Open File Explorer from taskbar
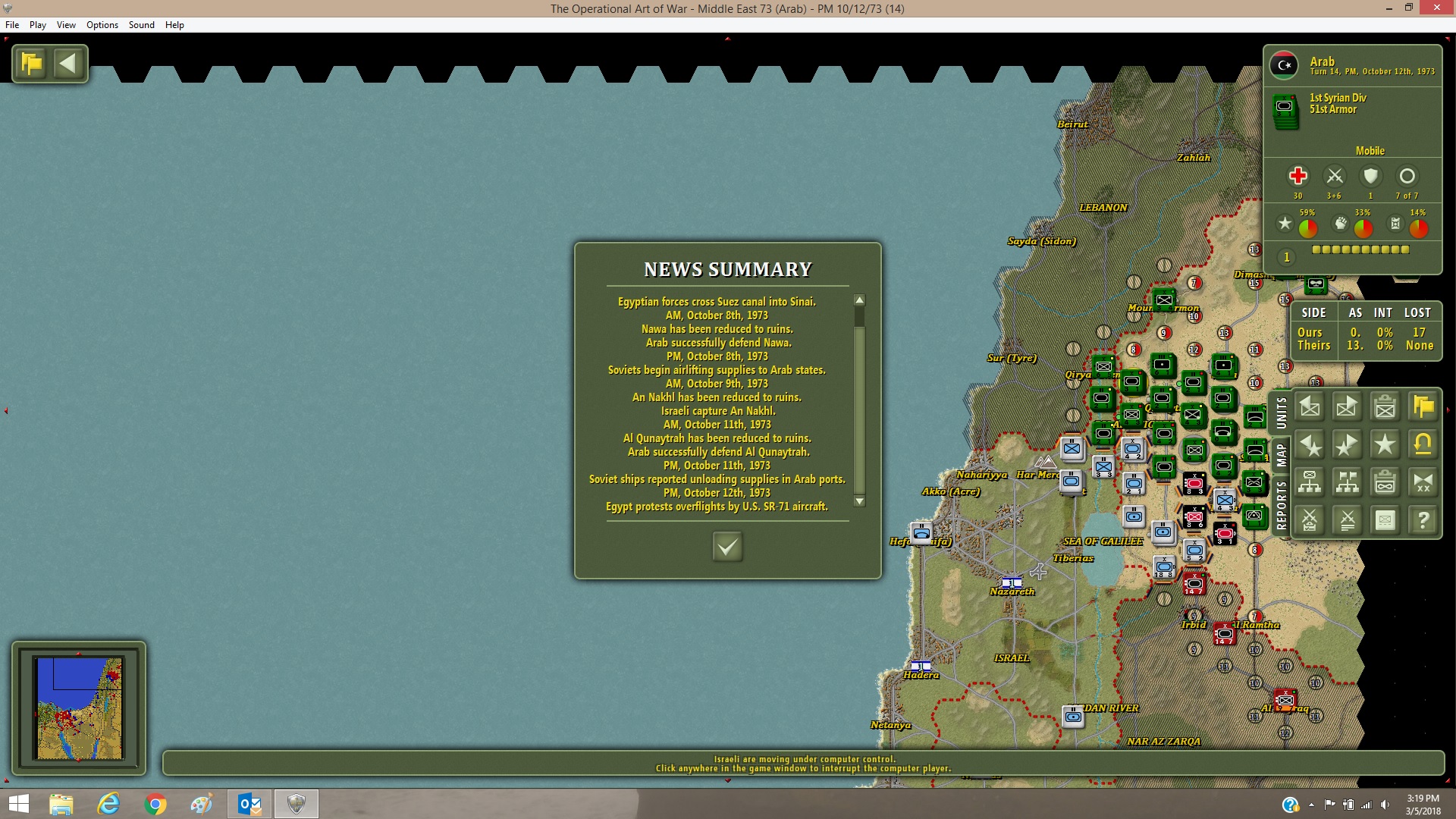The height and width of the screenshot is (819, 1456). tap(61, 804)
